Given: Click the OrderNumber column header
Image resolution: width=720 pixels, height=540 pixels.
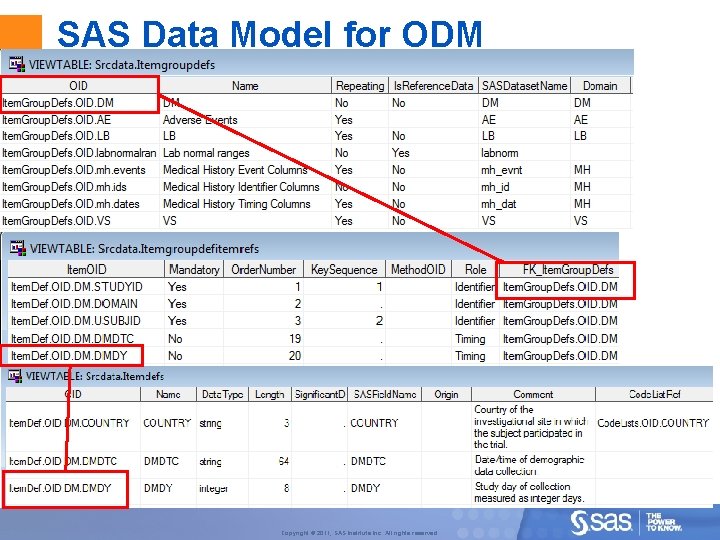Looking at the screenshot, I should click(264, 269).
